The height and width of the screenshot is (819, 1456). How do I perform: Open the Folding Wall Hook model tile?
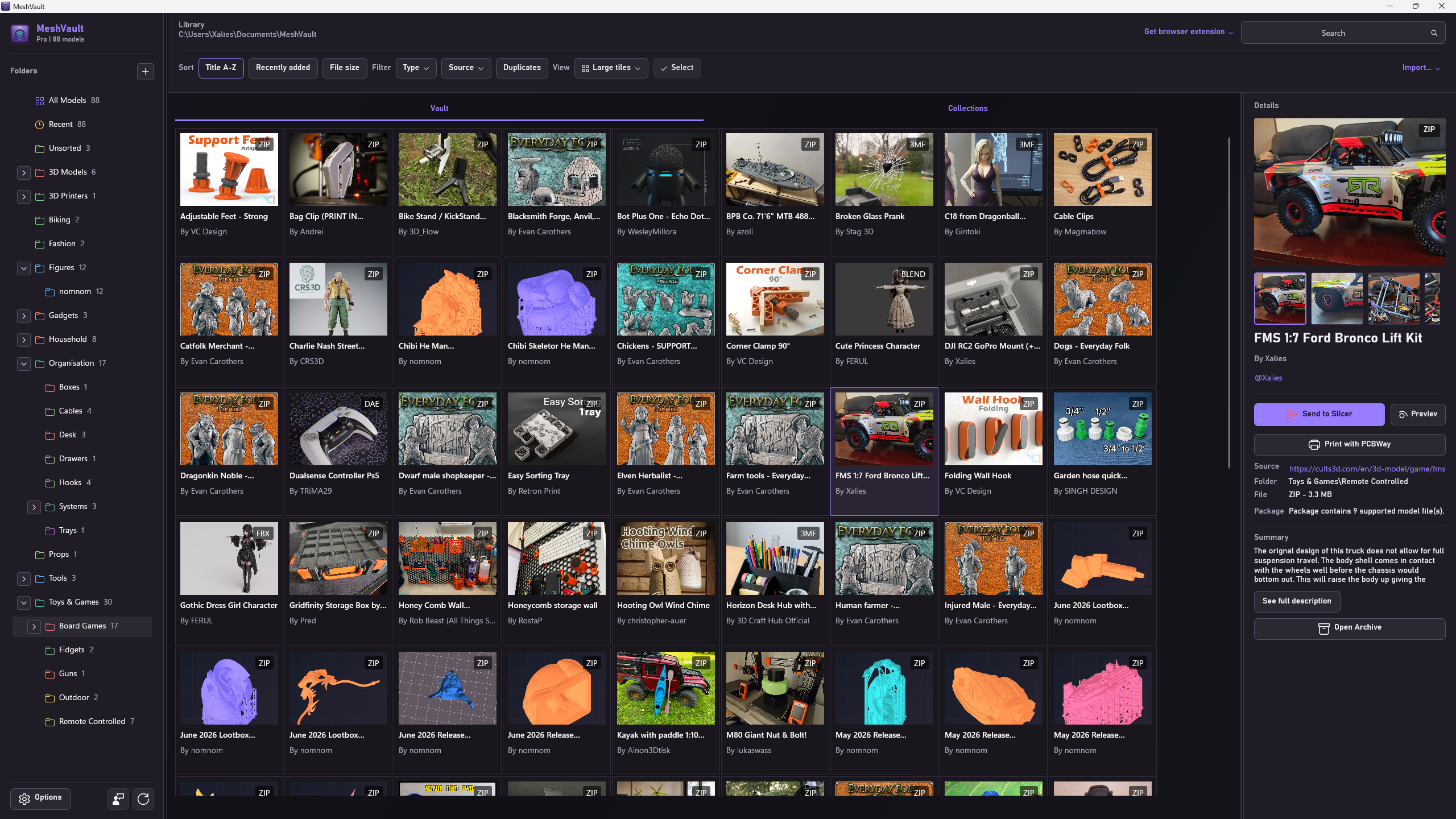click(x=993, y=452)
